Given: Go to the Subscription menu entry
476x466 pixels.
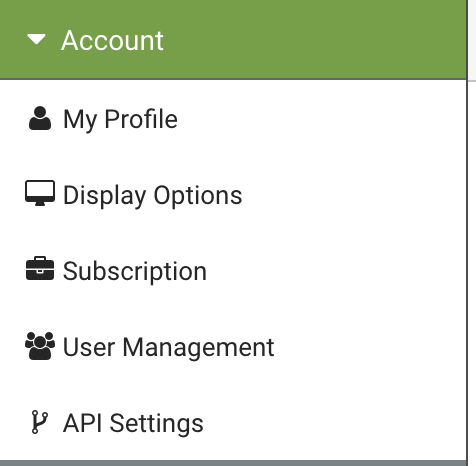Looking at the screenshot, I should tap(233, 270).
